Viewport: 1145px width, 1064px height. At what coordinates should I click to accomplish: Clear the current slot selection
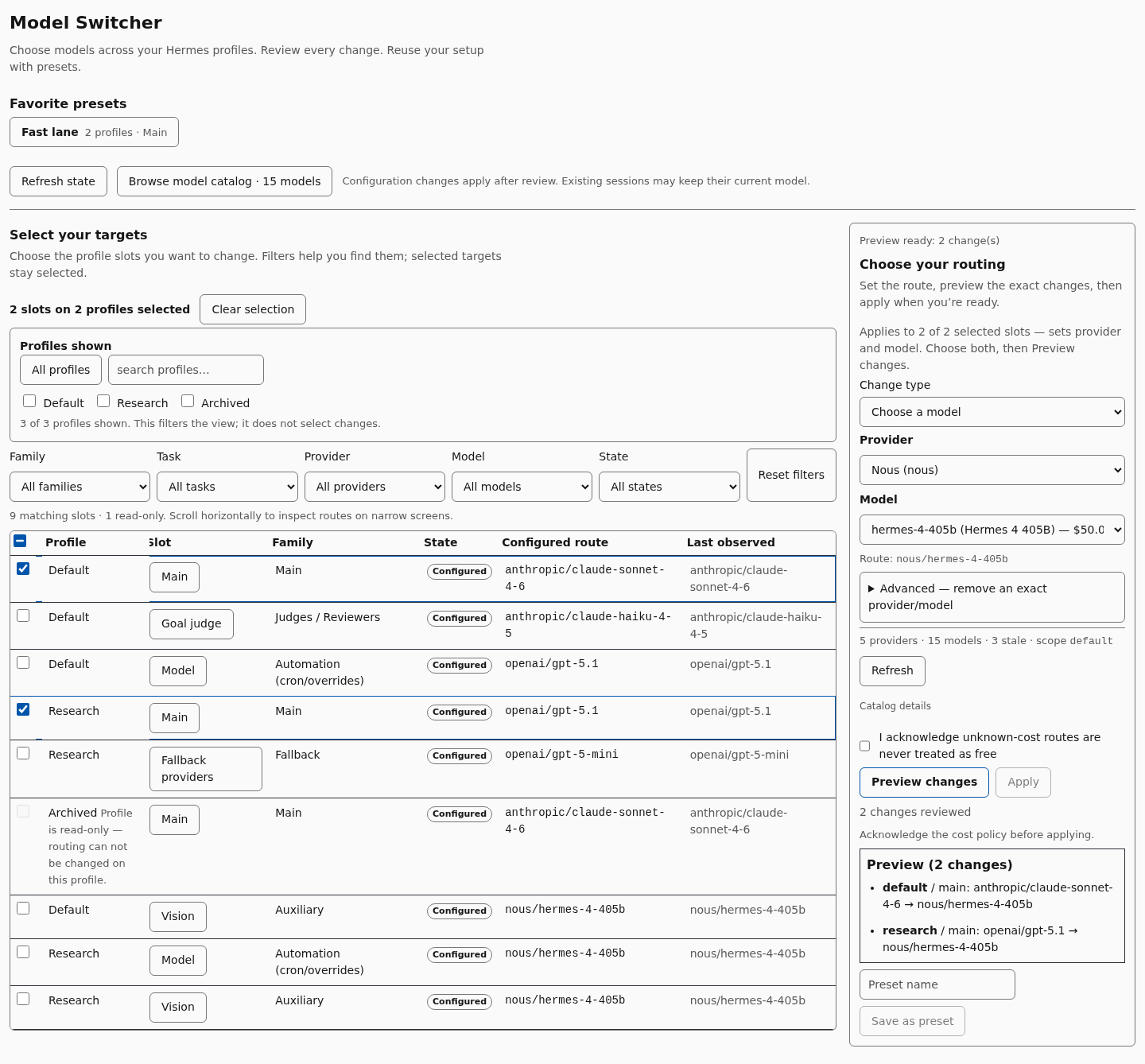click(x=253, y=309)
